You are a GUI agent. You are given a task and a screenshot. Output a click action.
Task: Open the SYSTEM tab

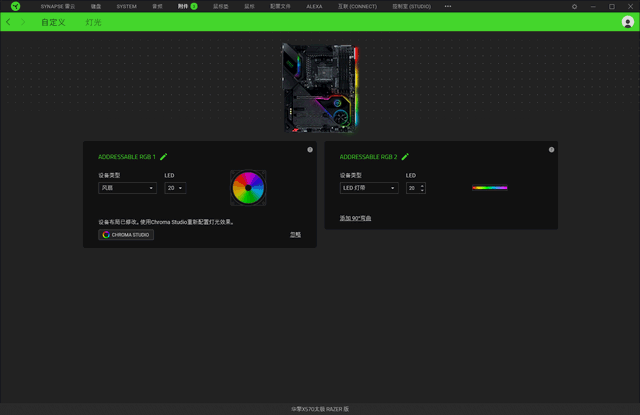coord(127,7)
